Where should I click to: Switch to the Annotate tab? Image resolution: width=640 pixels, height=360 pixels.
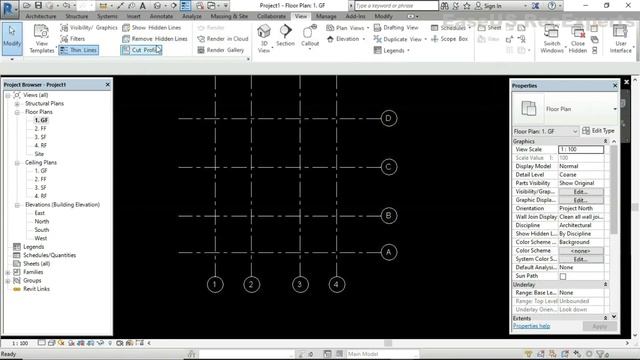[161, 16]
